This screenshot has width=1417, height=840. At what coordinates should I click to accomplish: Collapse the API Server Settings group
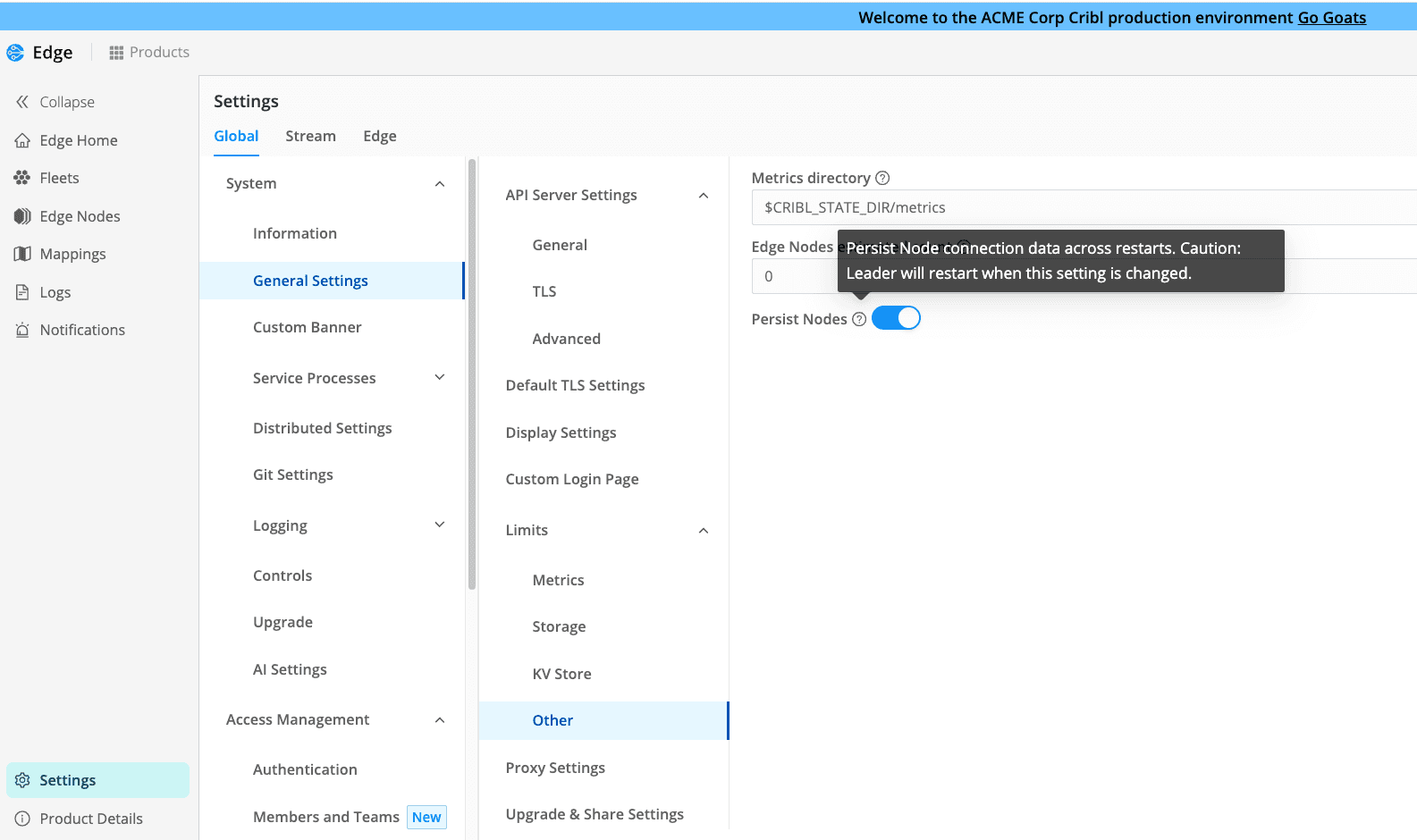coord(704,196)
